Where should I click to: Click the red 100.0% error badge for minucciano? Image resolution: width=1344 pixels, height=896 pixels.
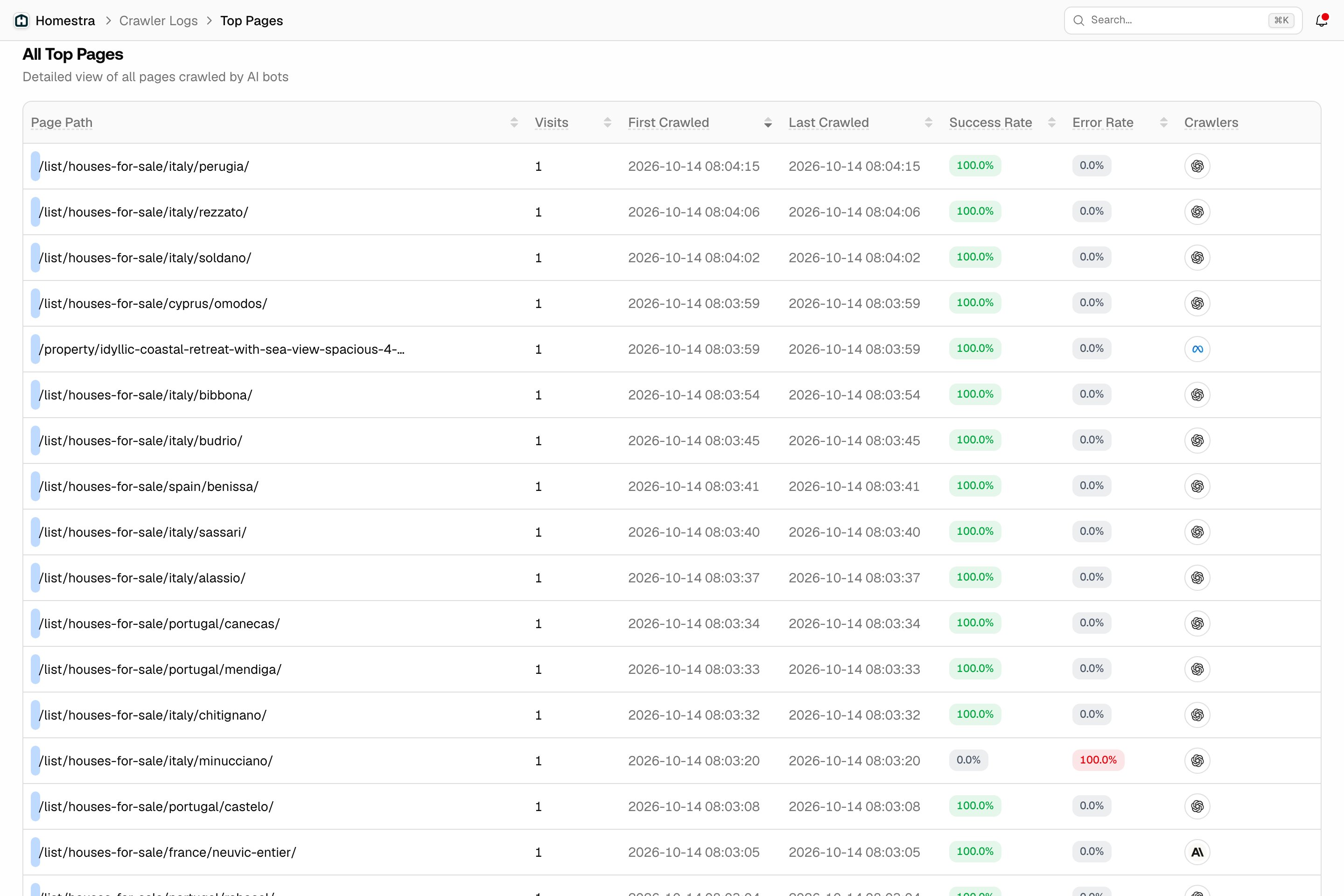[x=1098, y=760]
